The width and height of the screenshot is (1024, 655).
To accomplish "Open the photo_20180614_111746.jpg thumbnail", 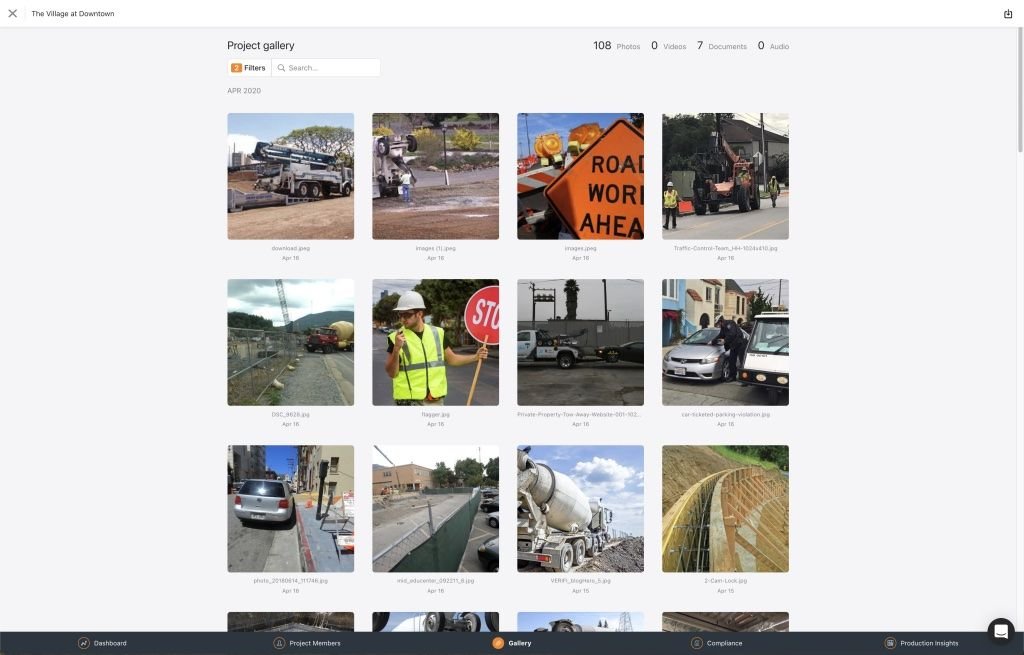I will pos(291,509).
